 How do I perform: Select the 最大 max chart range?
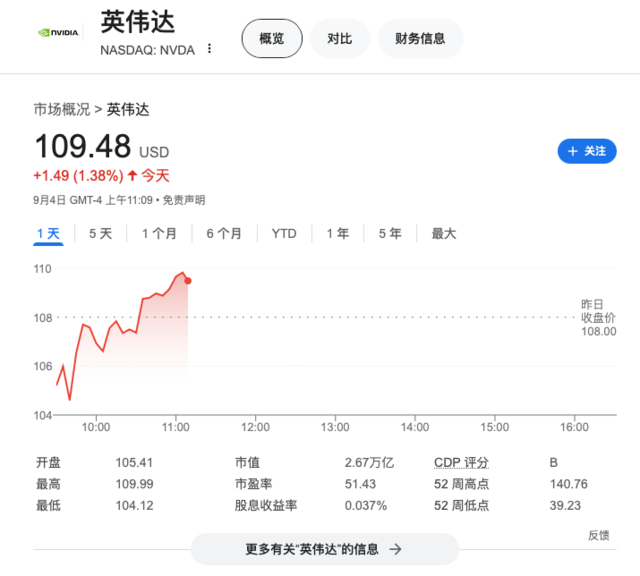coord(444,234)
